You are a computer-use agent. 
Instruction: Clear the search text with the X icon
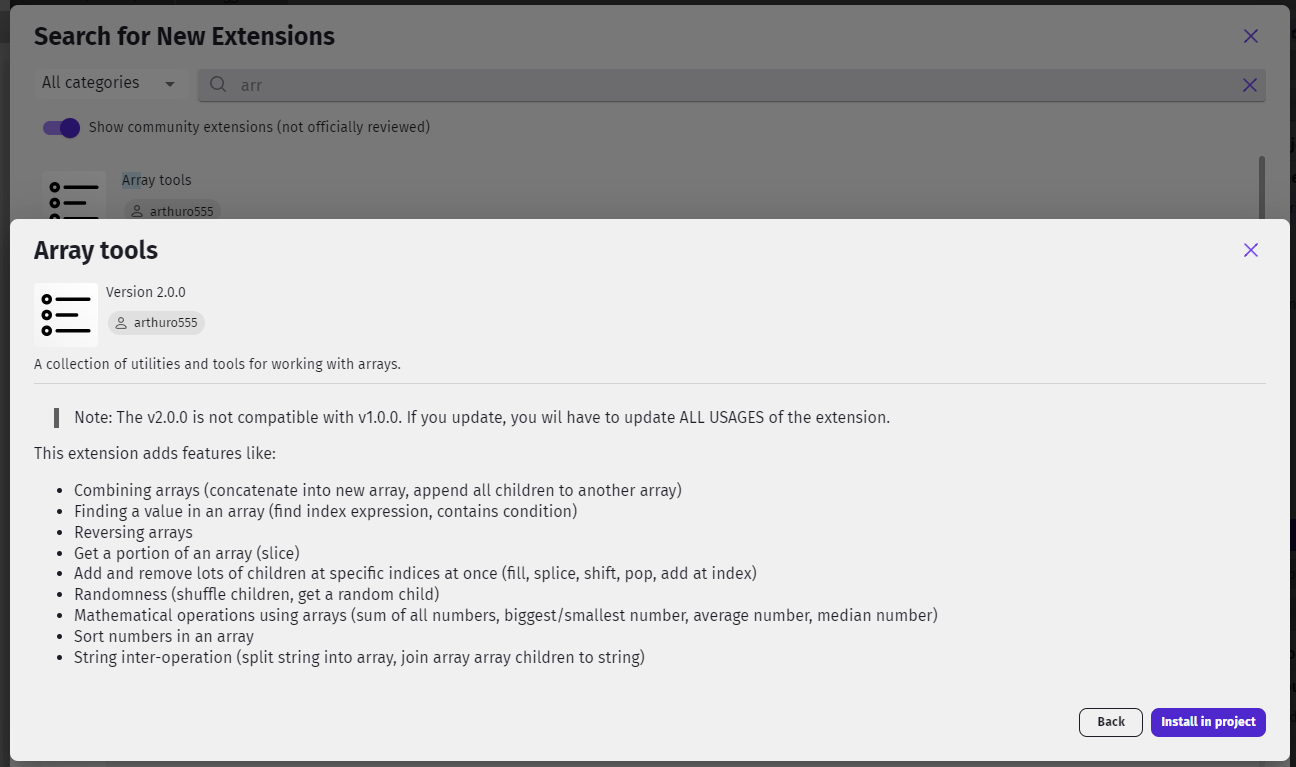coord(1249,85)
